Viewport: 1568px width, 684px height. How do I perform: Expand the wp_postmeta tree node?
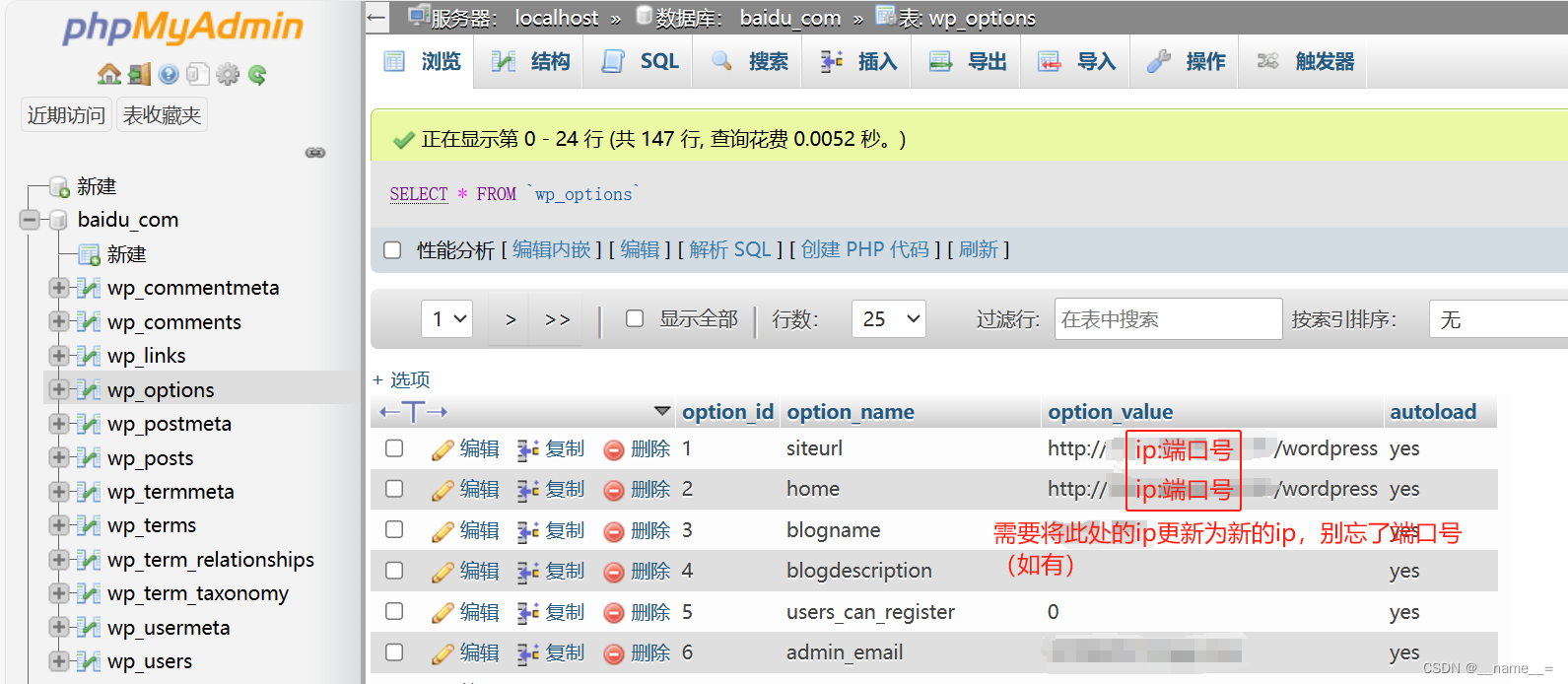click(59, 424)
